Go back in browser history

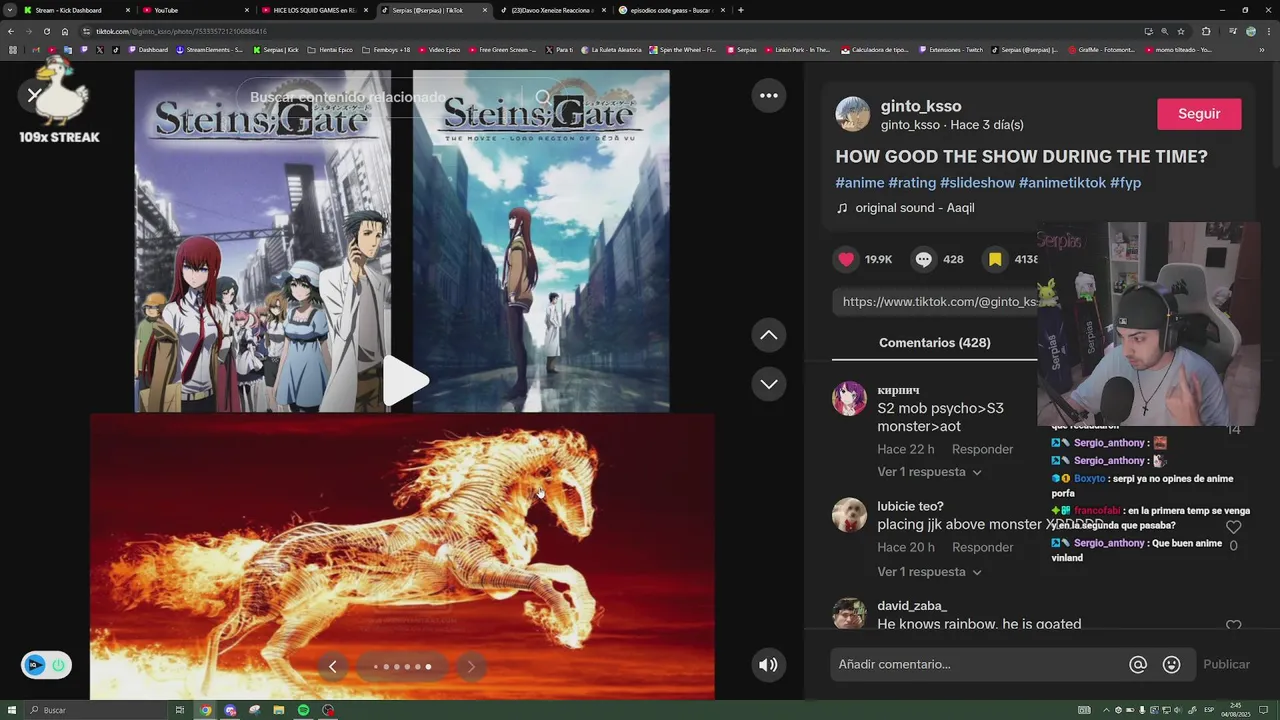coord(11,31)
